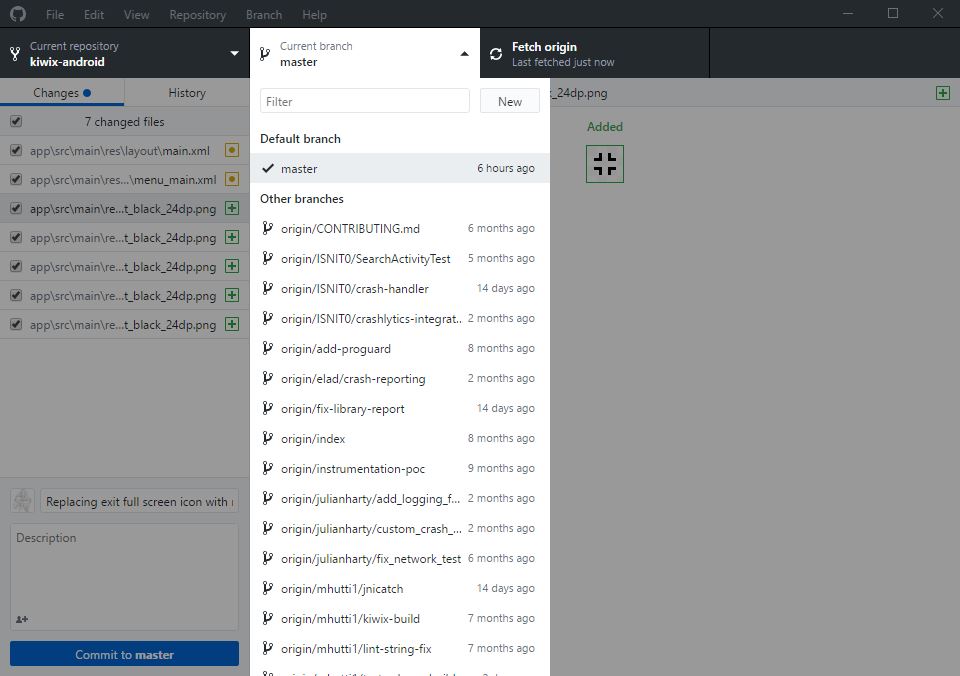Click the green added icon in diff header
This screenshot has width=960, height=676.
point(942,93)
